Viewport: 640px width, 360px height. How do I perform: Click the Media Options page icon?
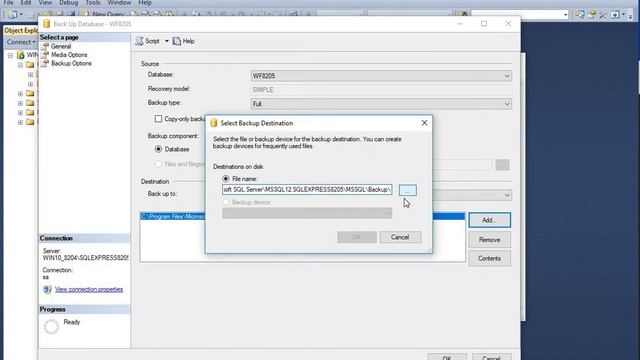tap(45, 55)
